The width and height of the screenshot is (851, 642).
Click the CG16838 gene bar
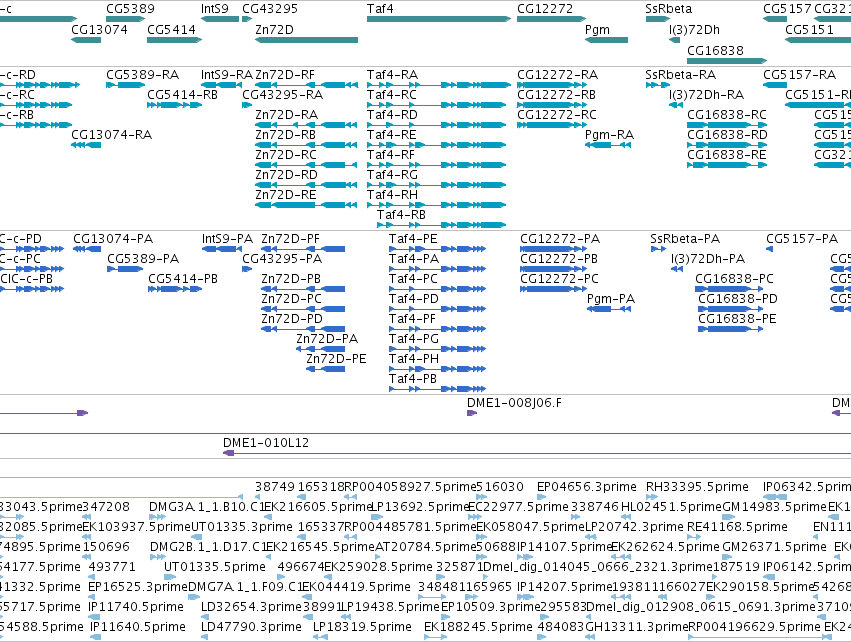pyautogui.click(x=727, y=61)
